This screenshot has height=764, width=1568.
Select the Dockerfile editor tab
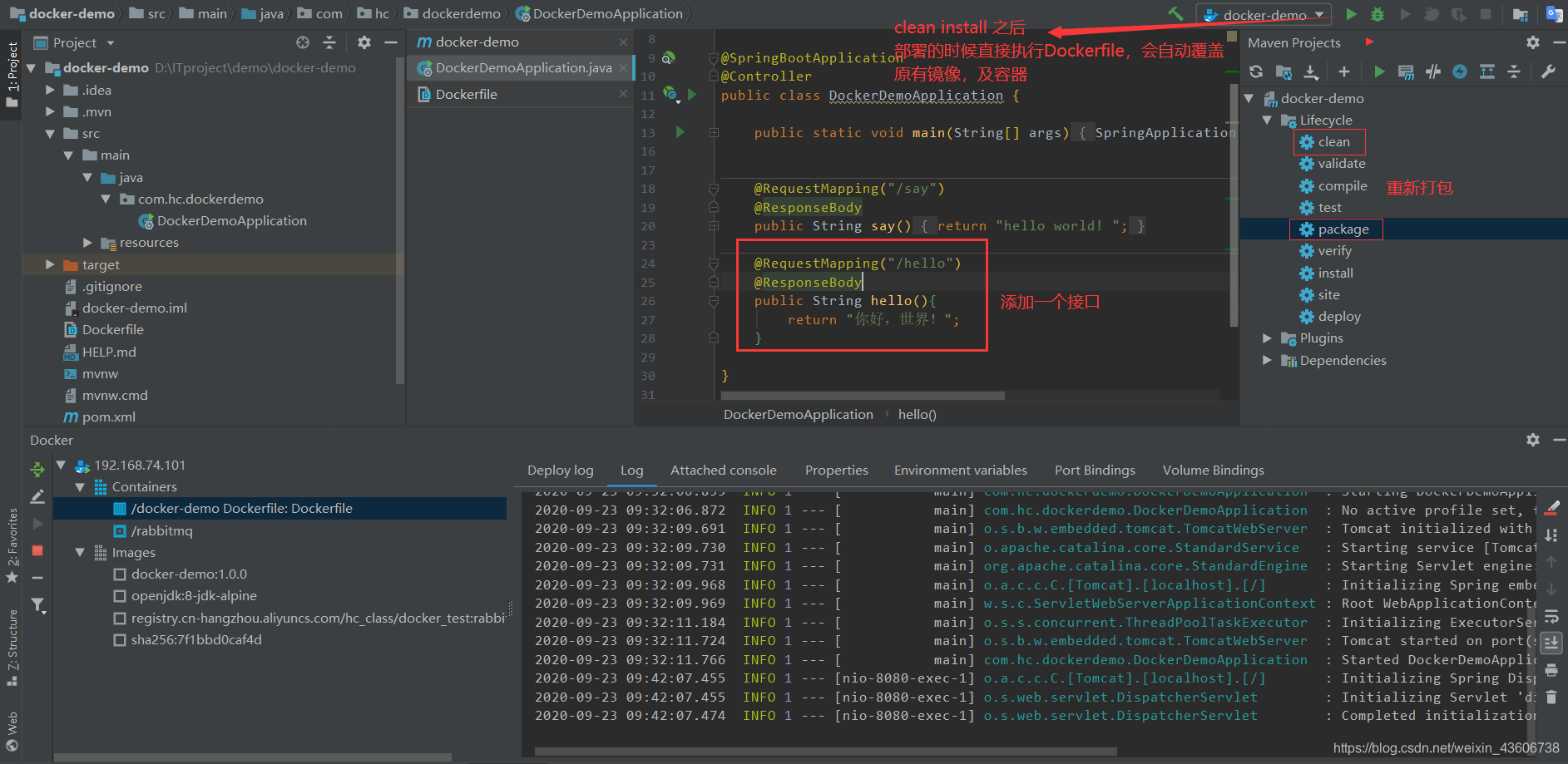(x=521, y=95)
